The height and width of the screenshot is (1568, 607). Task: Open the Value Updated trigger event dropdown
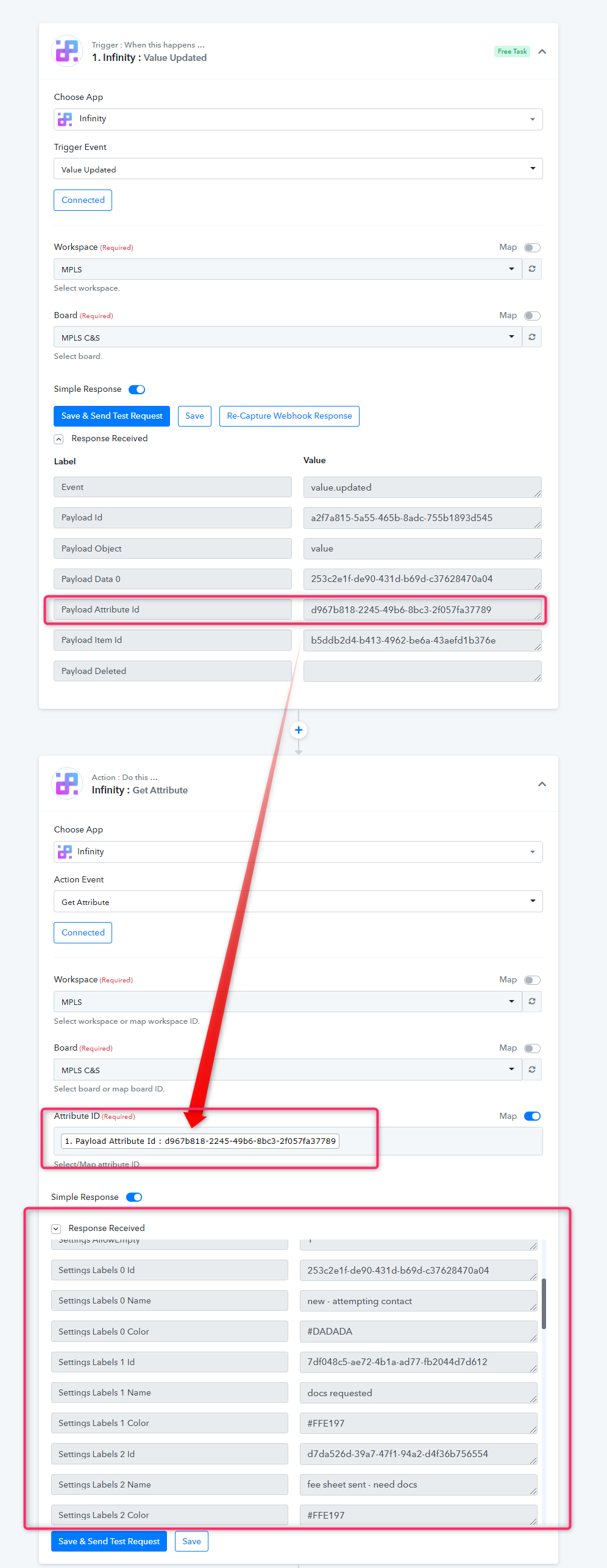pos(298,169)
